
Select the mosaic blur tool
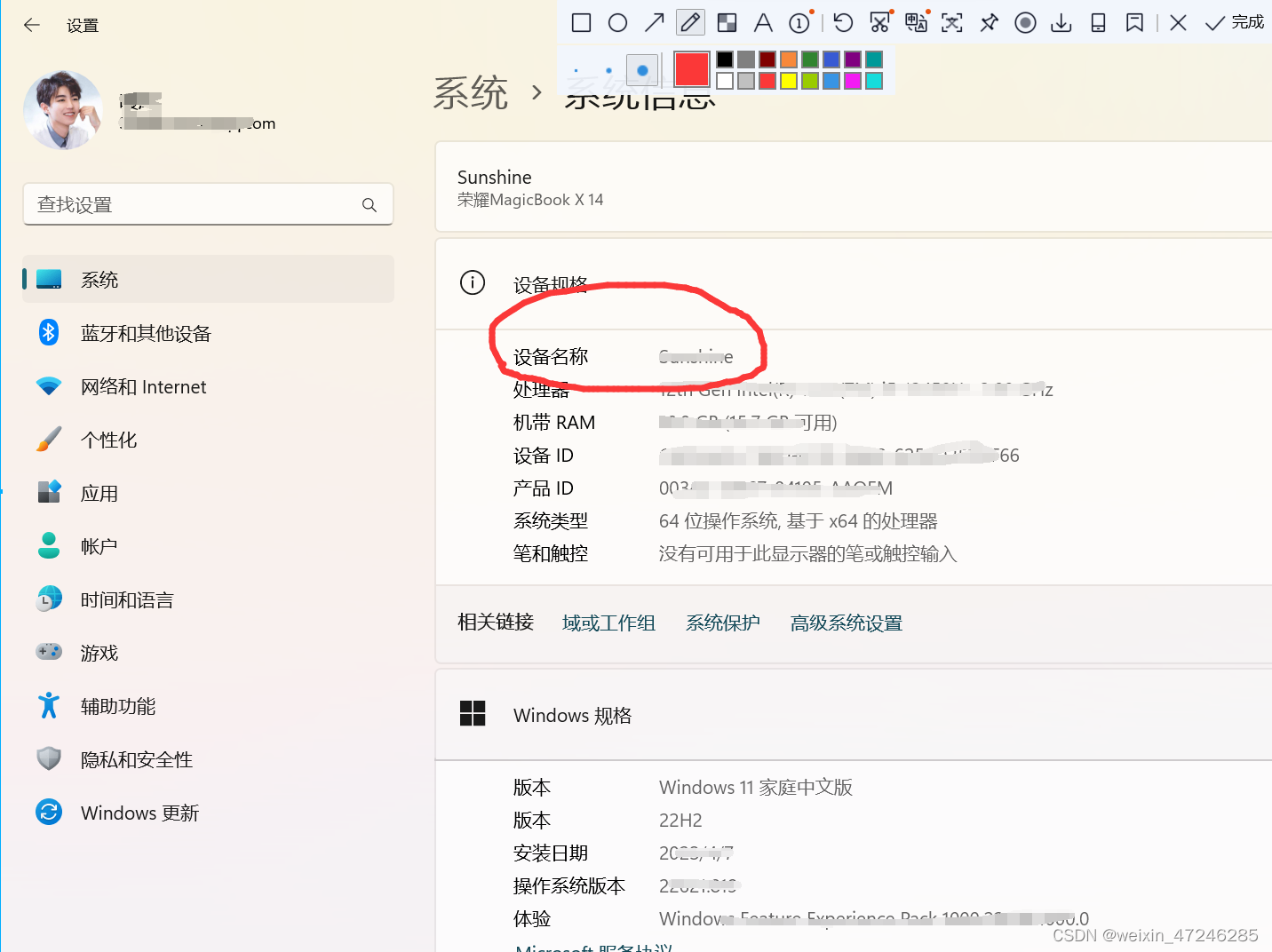point(727,22)
